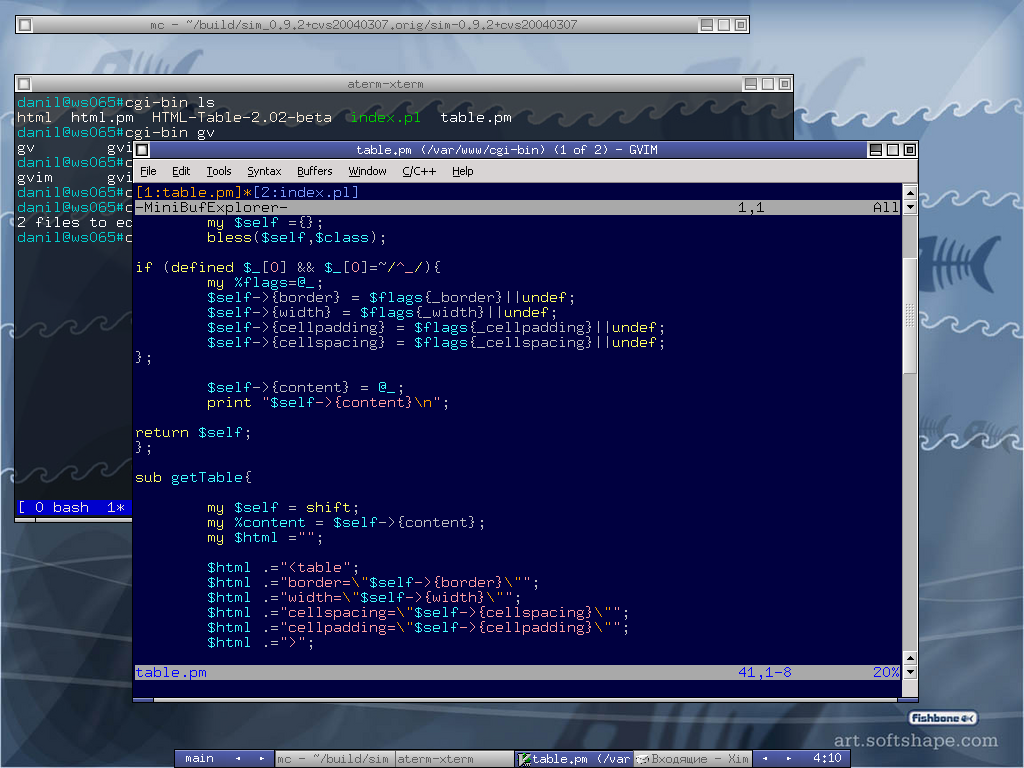Select the [1:table.pm] buffer tab in MiniBufExplorer
The image size is (1024, 768).
(189, 192)
